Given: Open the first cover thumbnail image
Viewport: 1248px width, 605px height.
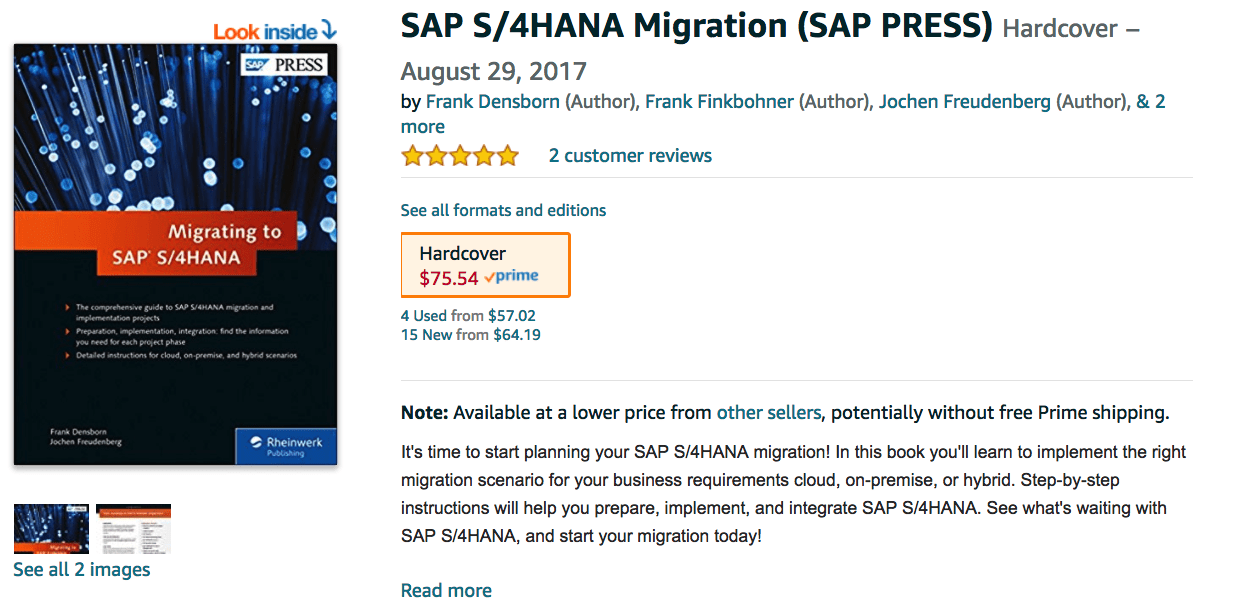Looking at the screenshot, I should pyautogui.click(x=51, y=529).
